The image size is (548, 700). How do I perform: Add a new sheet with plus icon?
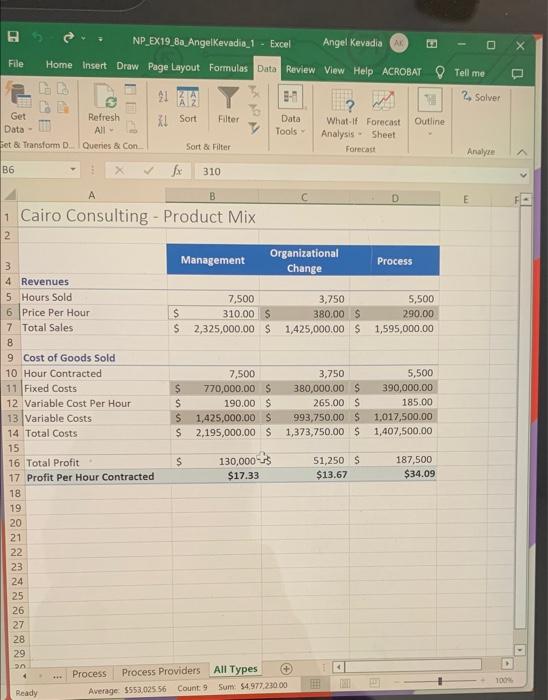286,669
